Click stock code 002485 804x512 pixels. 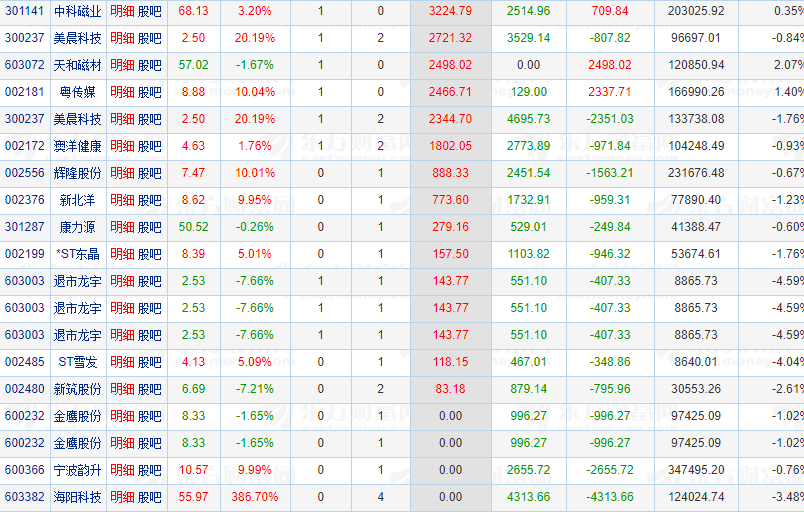pos(25,362)
